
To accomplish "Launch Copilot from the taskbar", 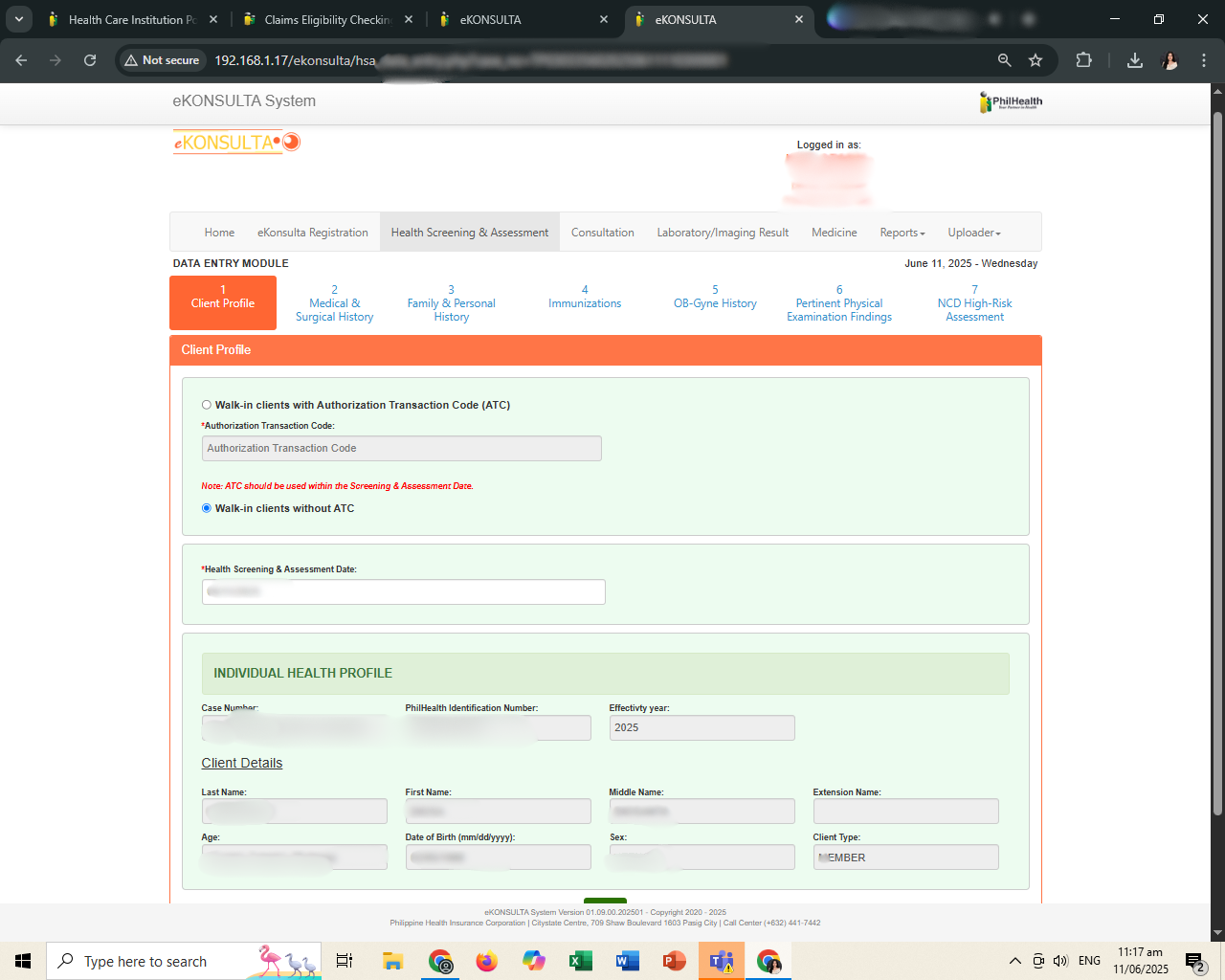I will pyautogui.click(x=534, y=961).
